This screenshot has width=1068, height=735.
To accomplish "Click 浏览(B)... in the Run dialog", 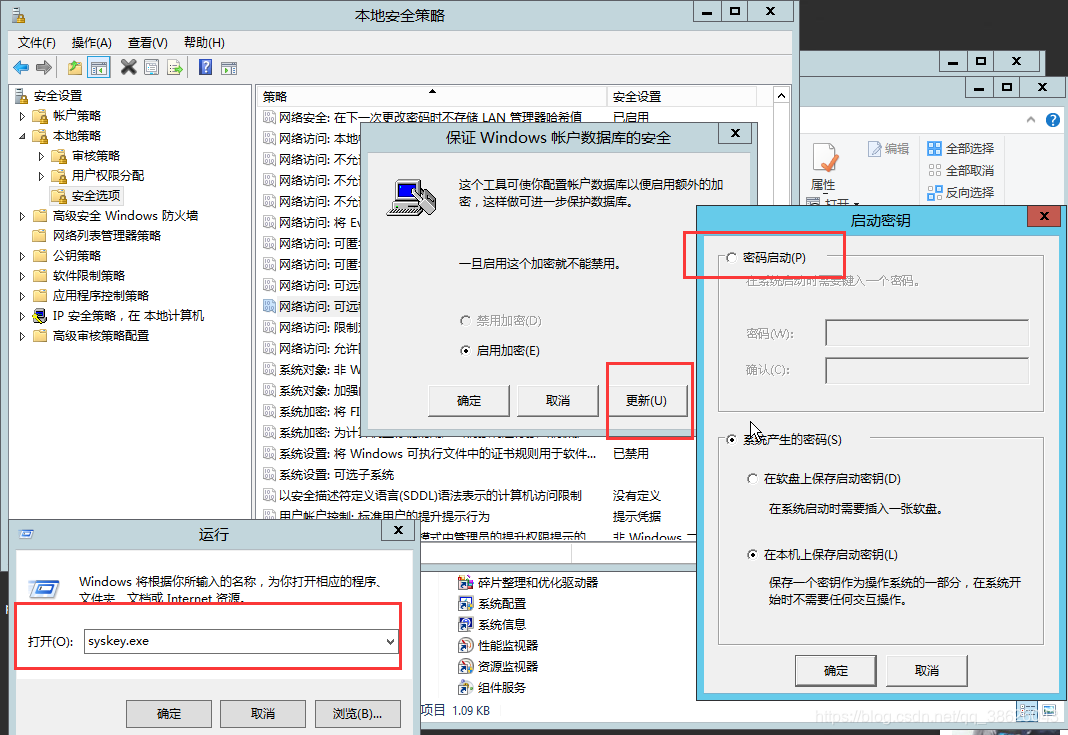I will (357, 713).
